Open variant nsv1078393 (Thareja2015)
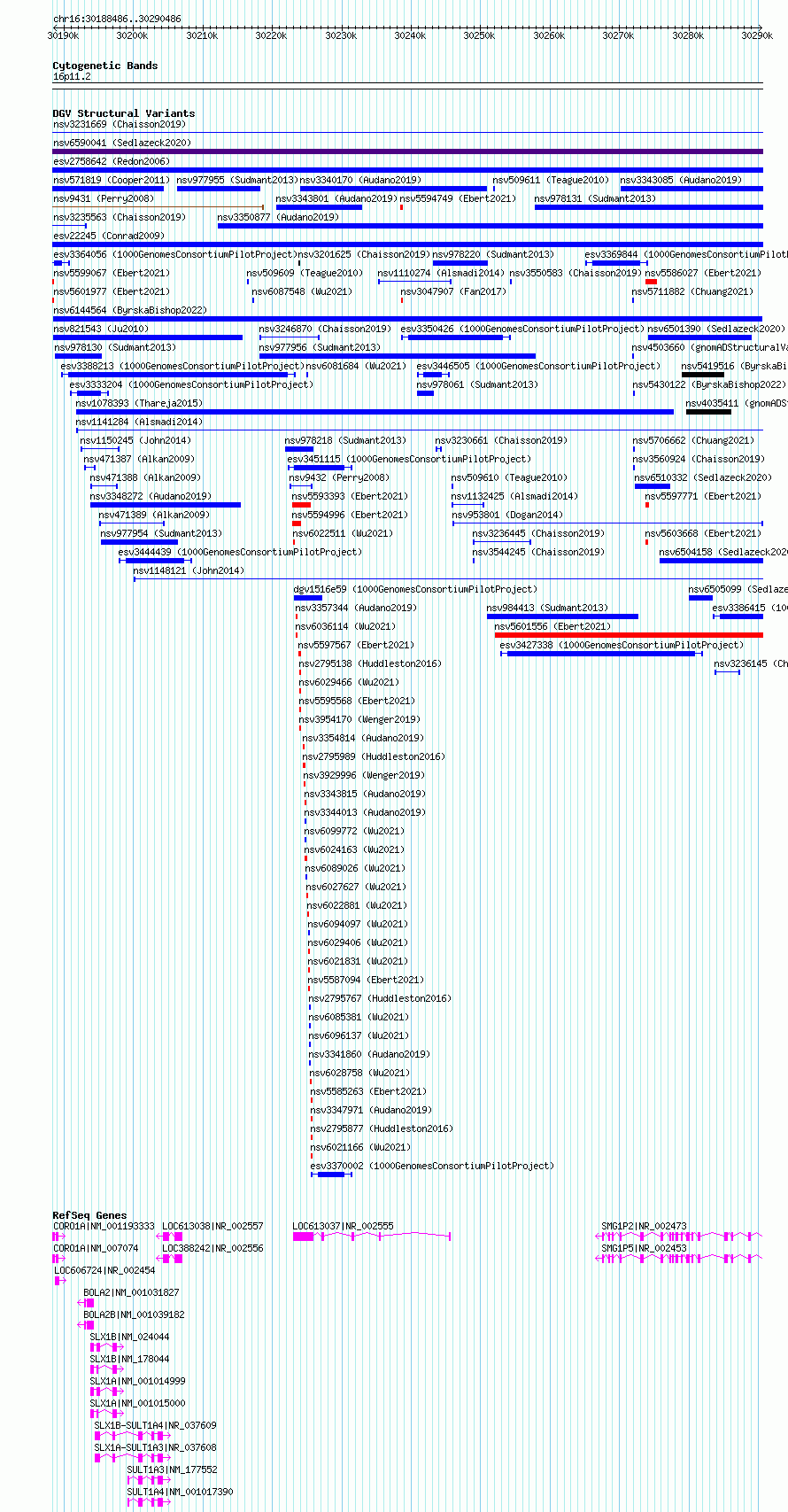 pos(139,403)
